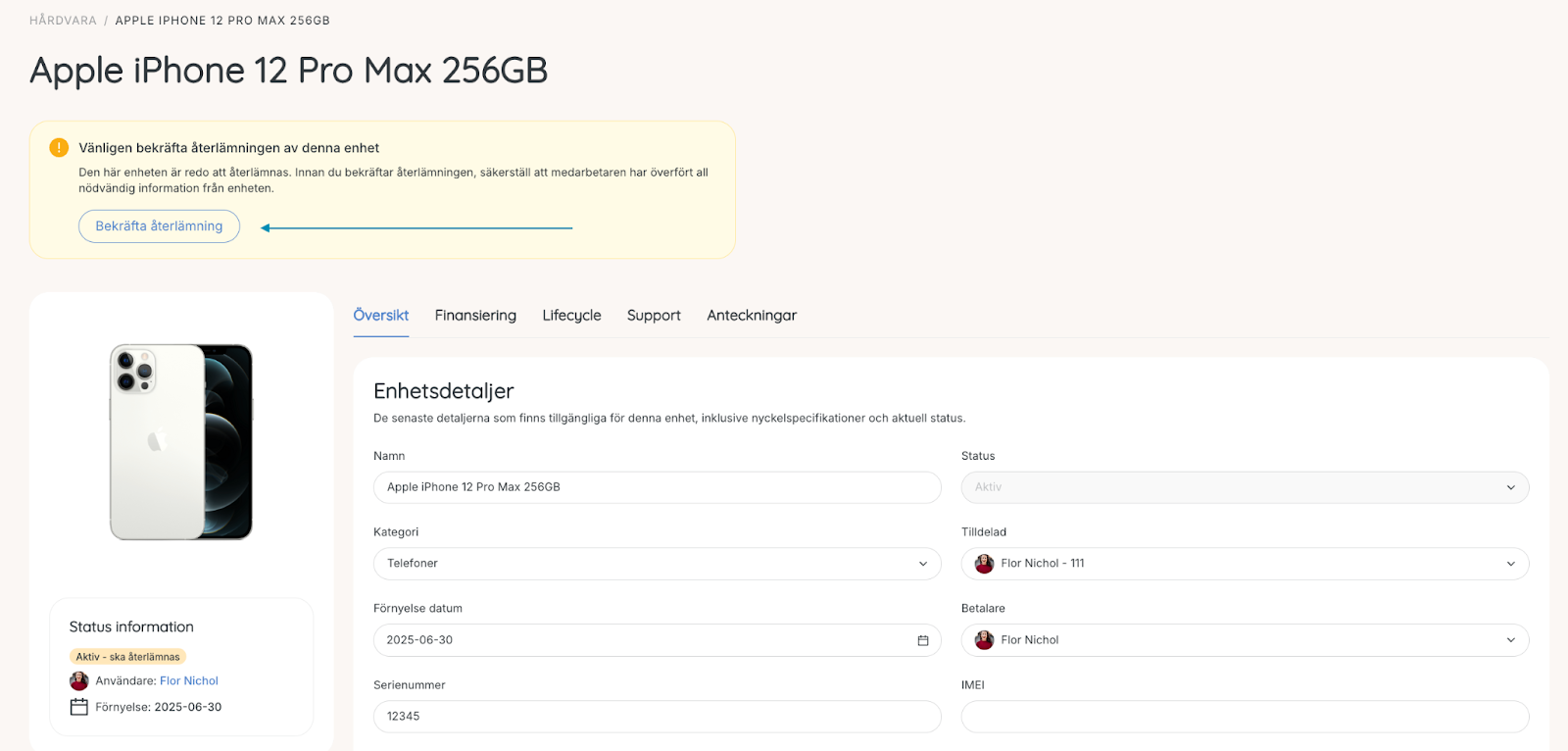This screenshot has width=1568, height=751.
Task: Click the calendar icon in Förnyelse datum field
Action: 922,640
